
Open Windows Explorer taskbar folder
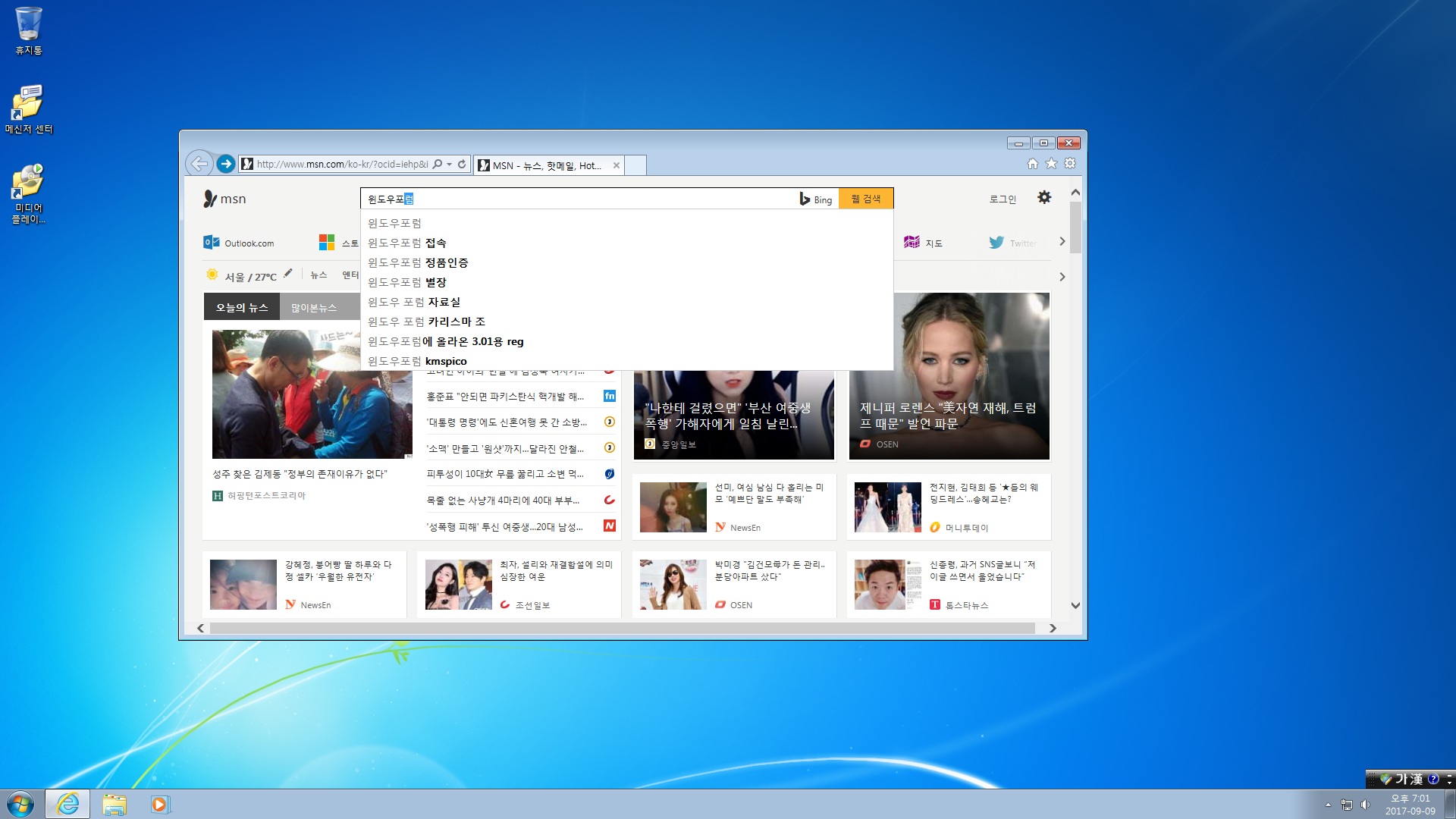point(115,804)
